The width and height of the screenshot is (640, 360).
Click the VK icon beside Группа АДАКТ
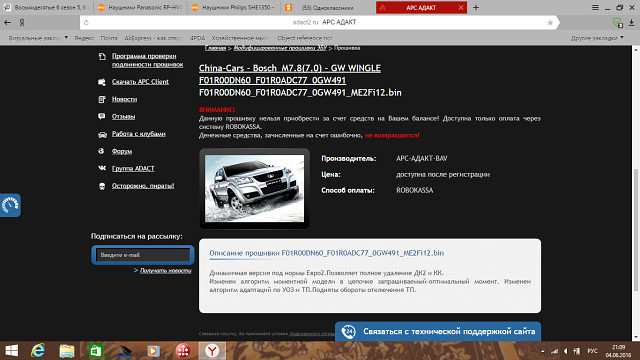102,168
